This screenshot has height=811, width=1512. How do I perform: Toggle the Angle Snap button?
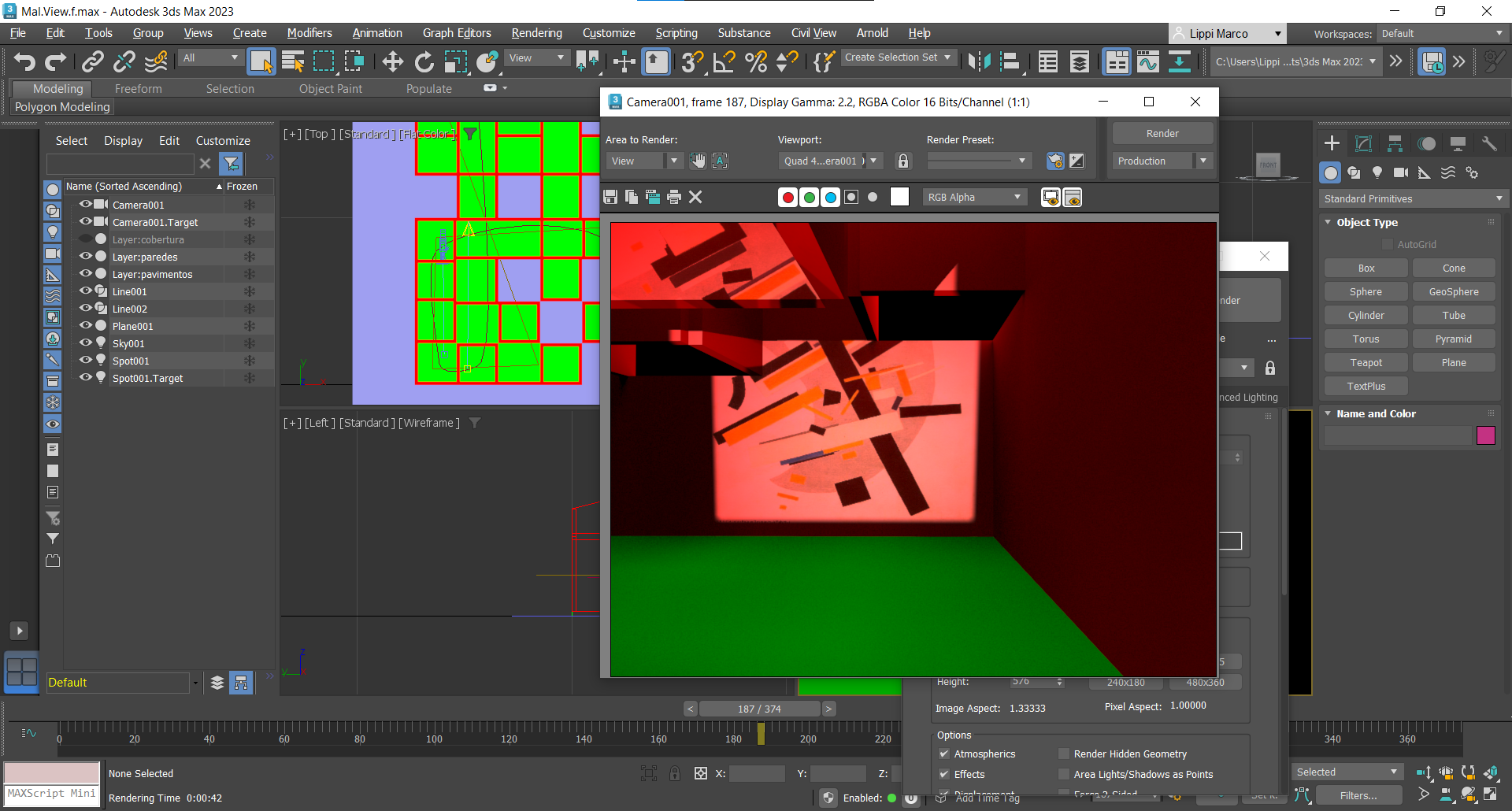[x=724, y=61]
